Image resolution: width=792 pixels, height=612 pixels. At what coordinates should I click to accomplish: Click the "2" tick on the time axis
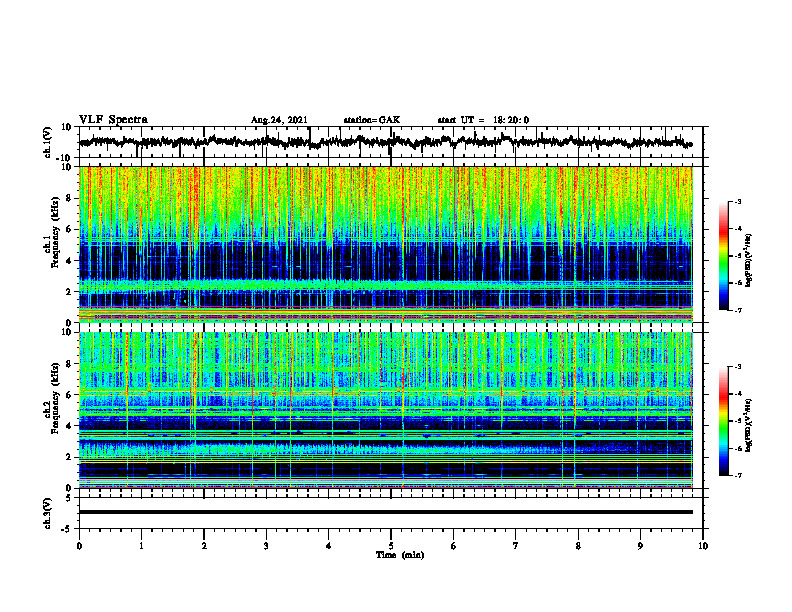pyautogui.click(x=204, y=546)
